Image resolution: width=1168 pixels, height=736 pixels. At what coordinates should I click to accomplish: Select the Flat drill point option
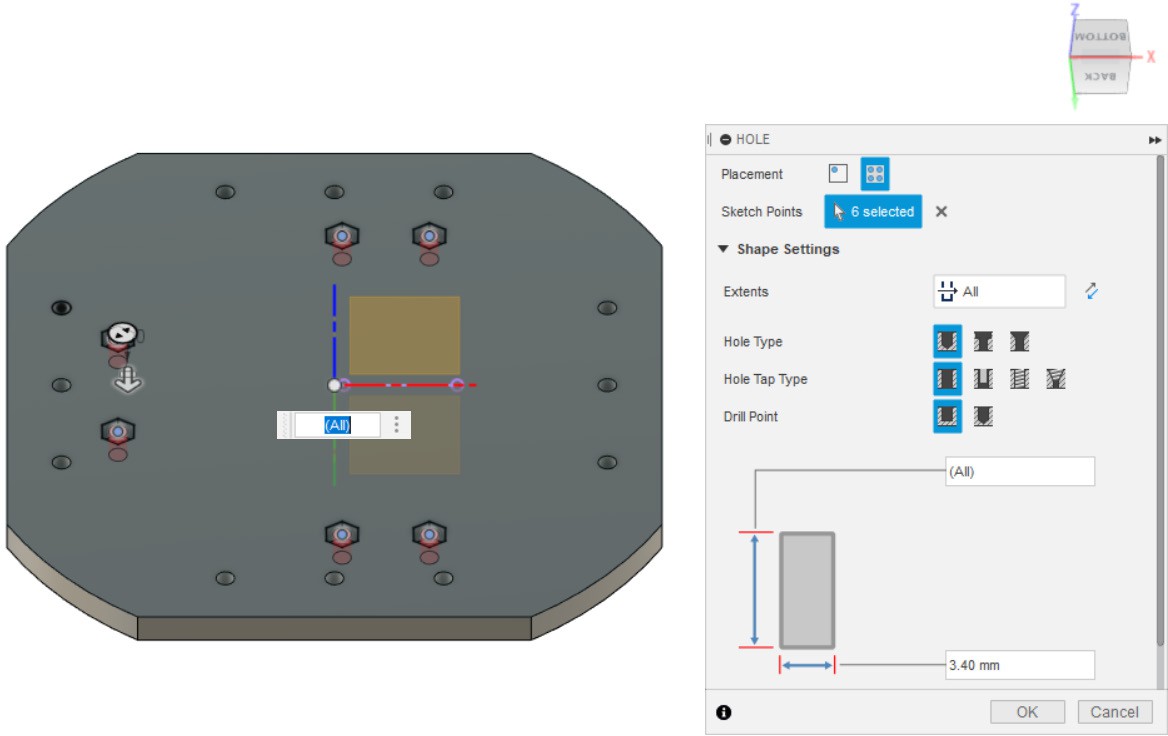pos(947,416)
